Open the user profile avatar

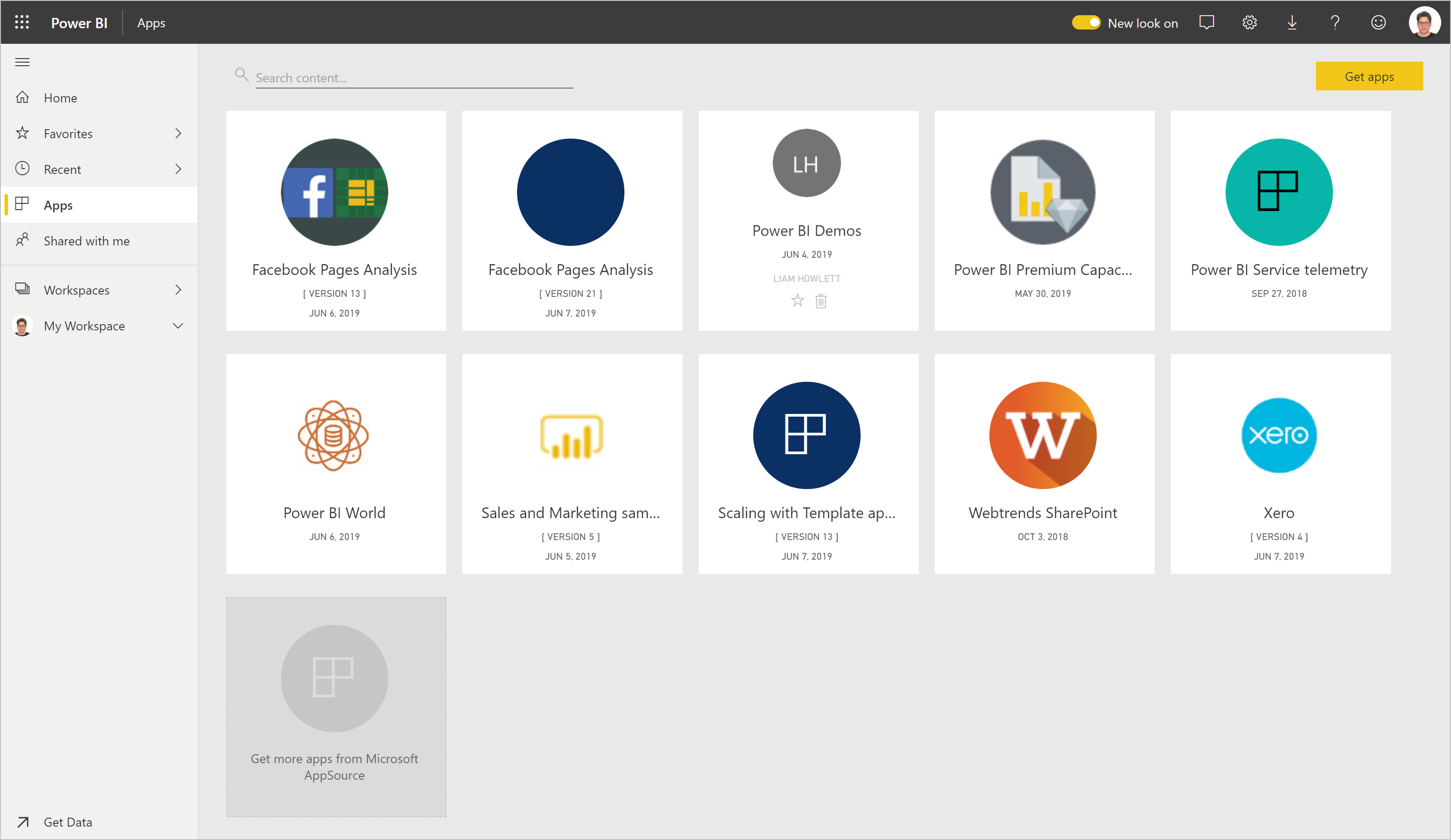click(1425, 22)
